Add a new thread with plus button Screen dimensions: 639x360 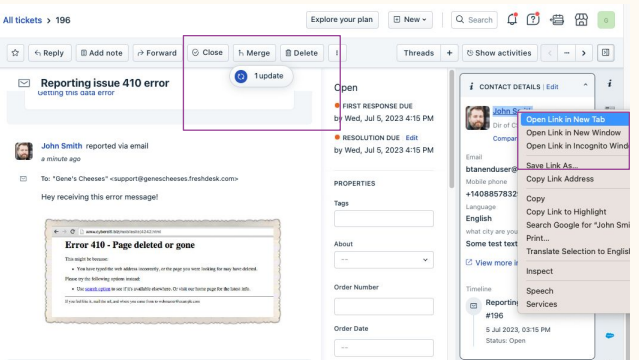[450, 53]
